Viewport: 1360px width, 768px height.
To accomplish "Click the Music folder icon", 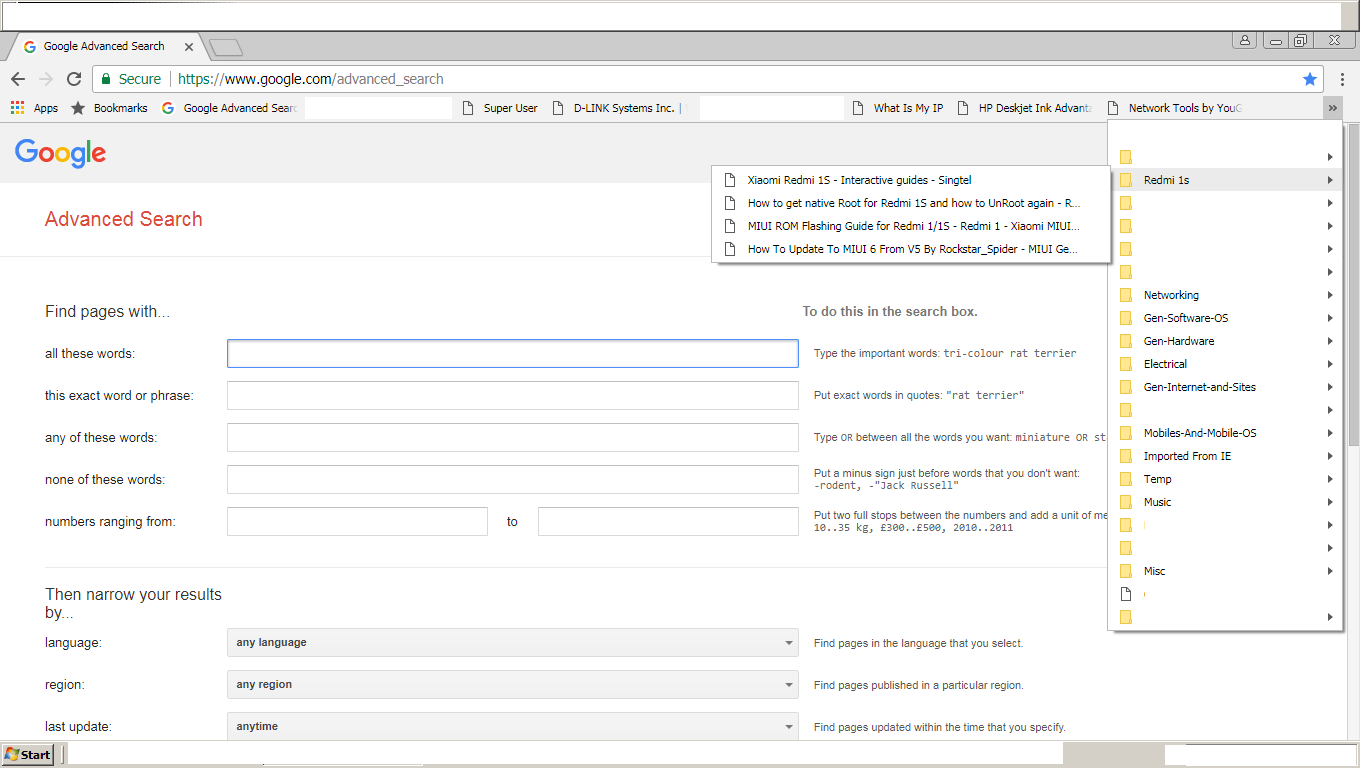I will 1125,502.
